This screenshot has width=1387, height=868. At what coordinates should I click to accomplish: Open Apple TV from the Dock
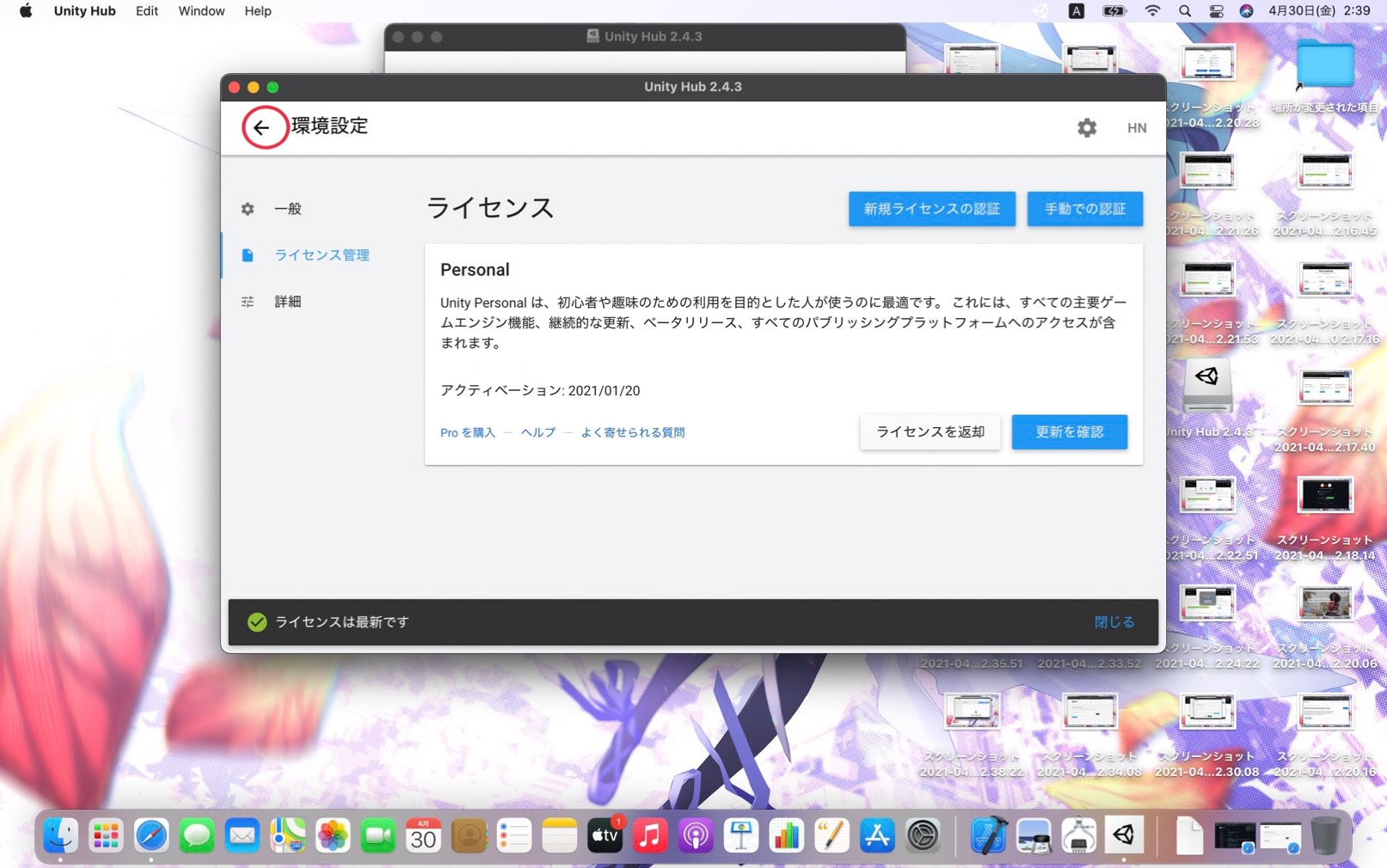(x=605, y=835)
